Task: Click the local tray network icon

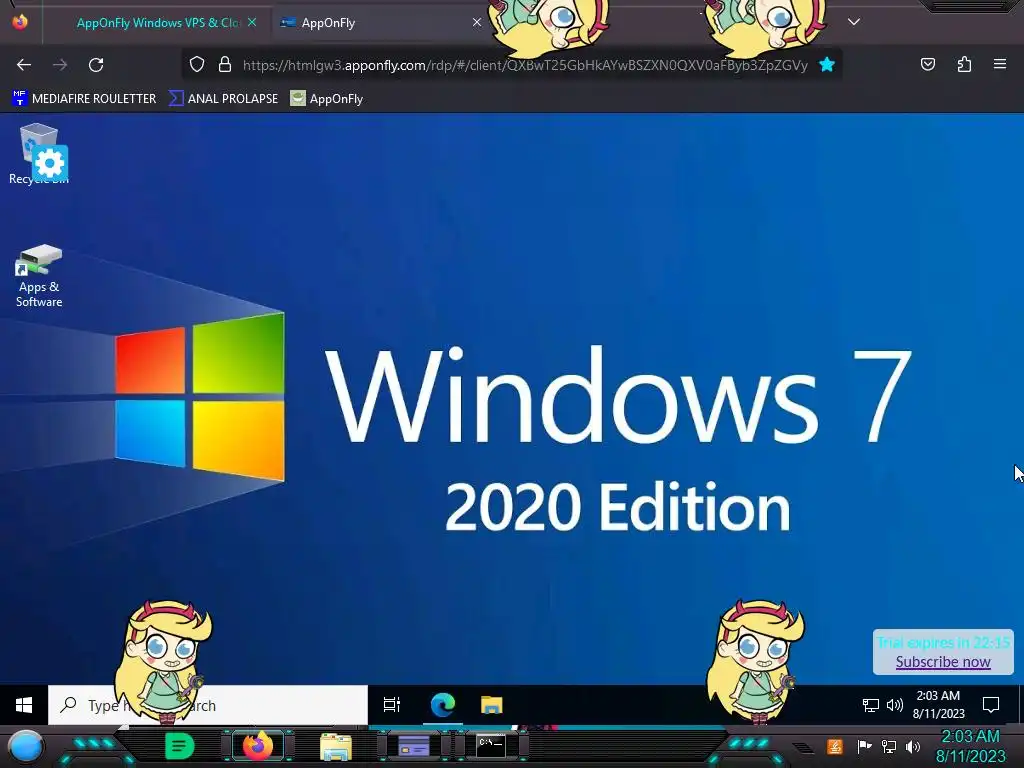Action: pyautogui.click(x=889, y=746)
